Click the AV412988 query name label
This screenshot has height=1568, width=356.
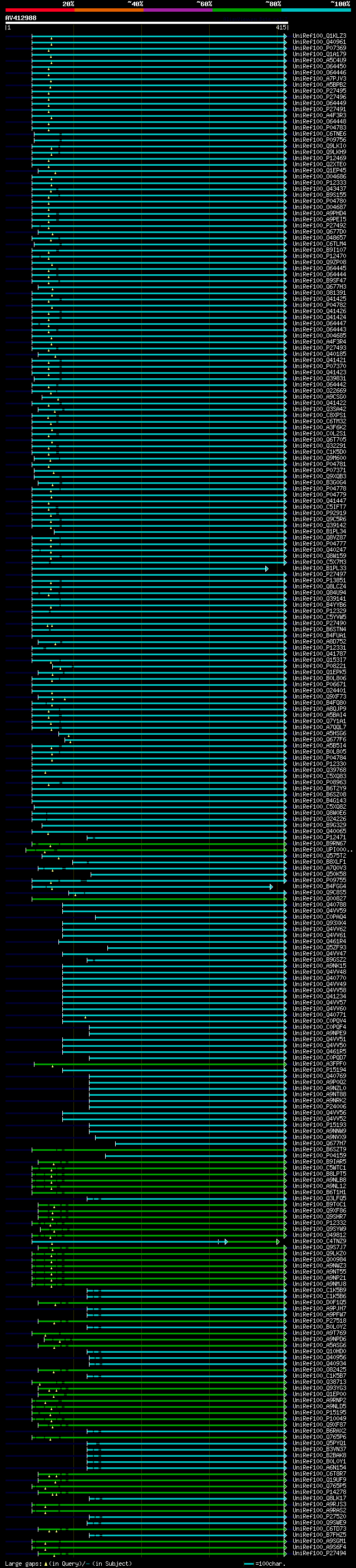coord(21,18)
